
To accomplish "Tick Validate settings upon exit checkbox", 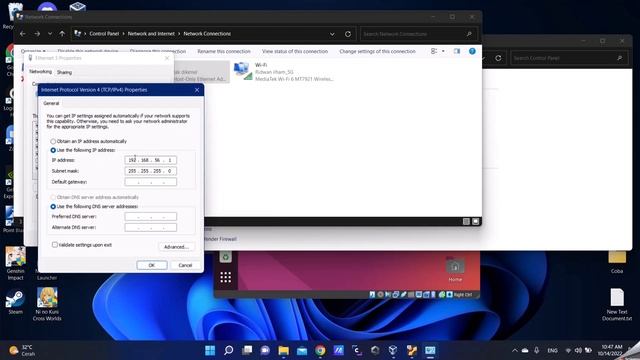I will [55, 245].
